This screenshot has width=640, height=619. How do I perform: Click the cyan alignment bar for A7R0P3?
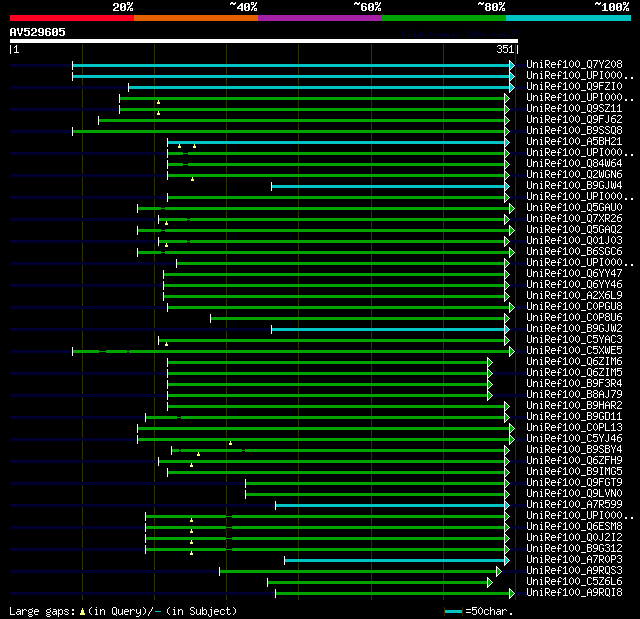[395, 561]
